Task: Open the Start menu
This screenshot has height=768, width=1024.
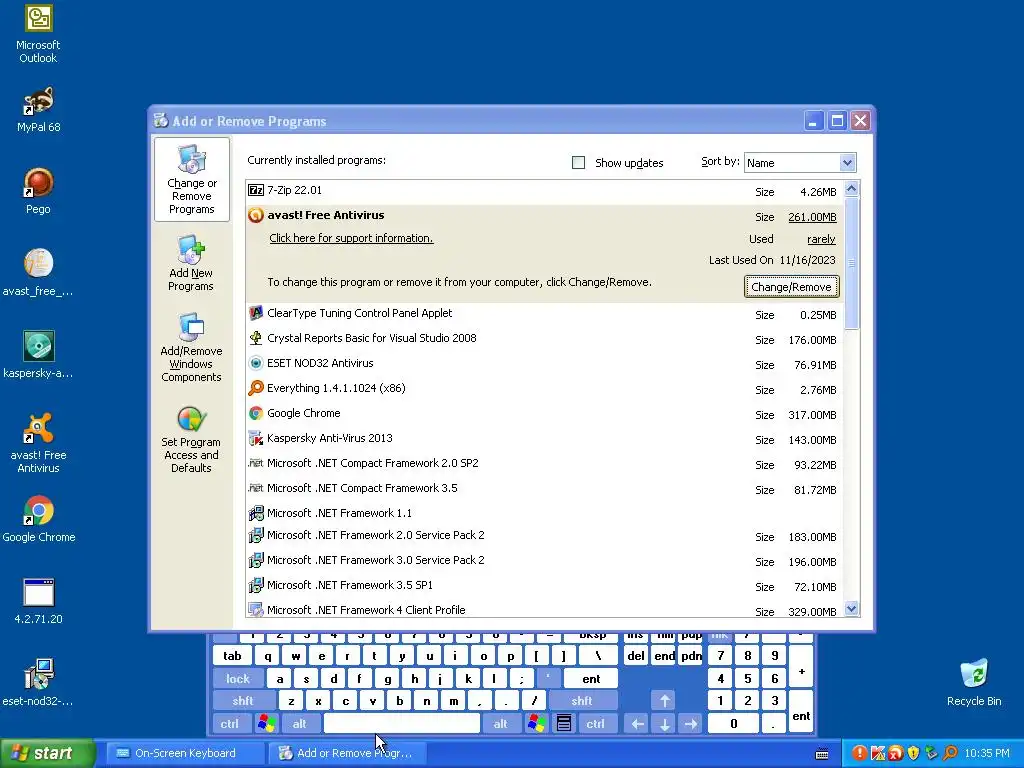Action: point(47,753)
